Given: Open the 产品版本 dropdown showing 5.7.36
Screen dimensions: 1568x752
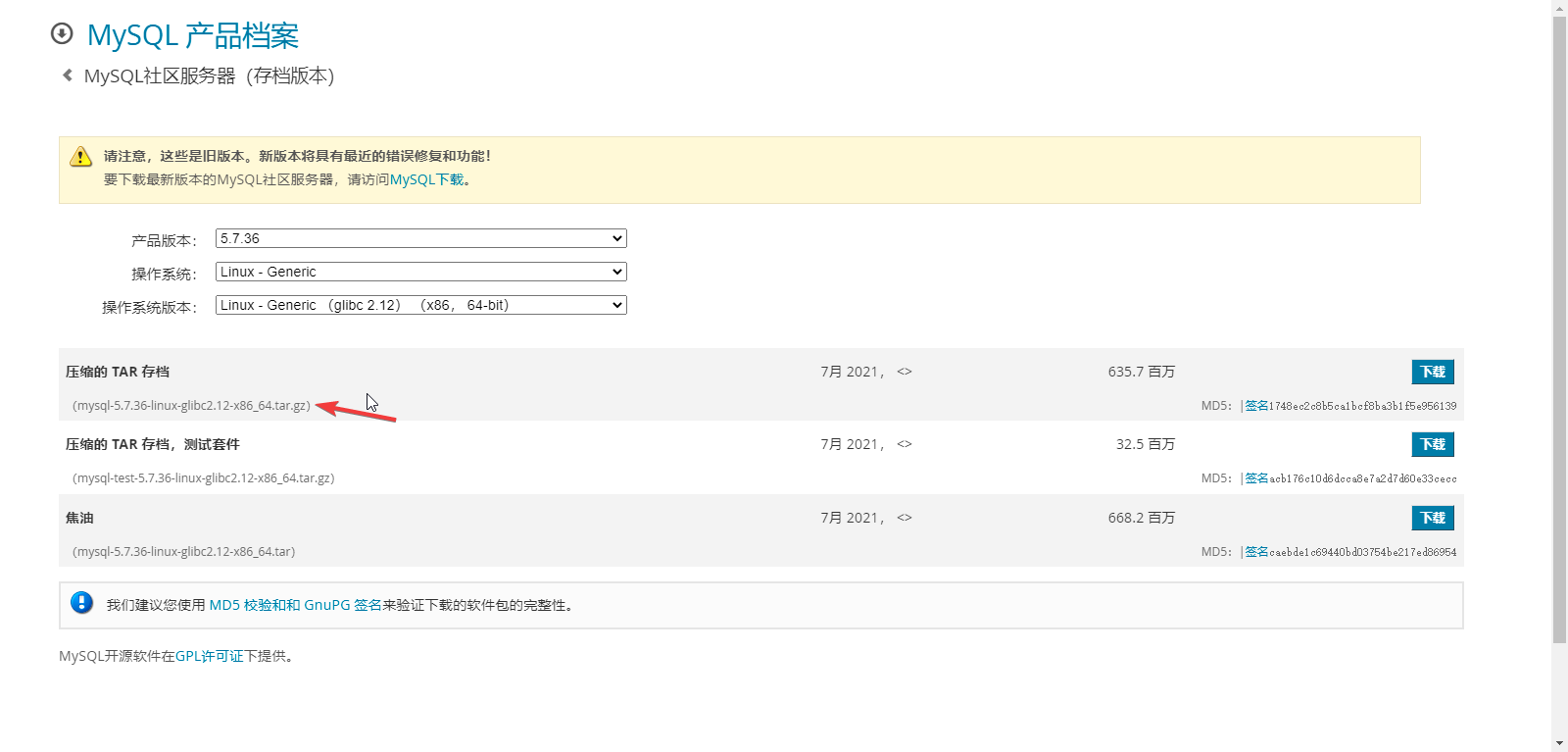Looking at the screenshot, I should tap(421, 238).
